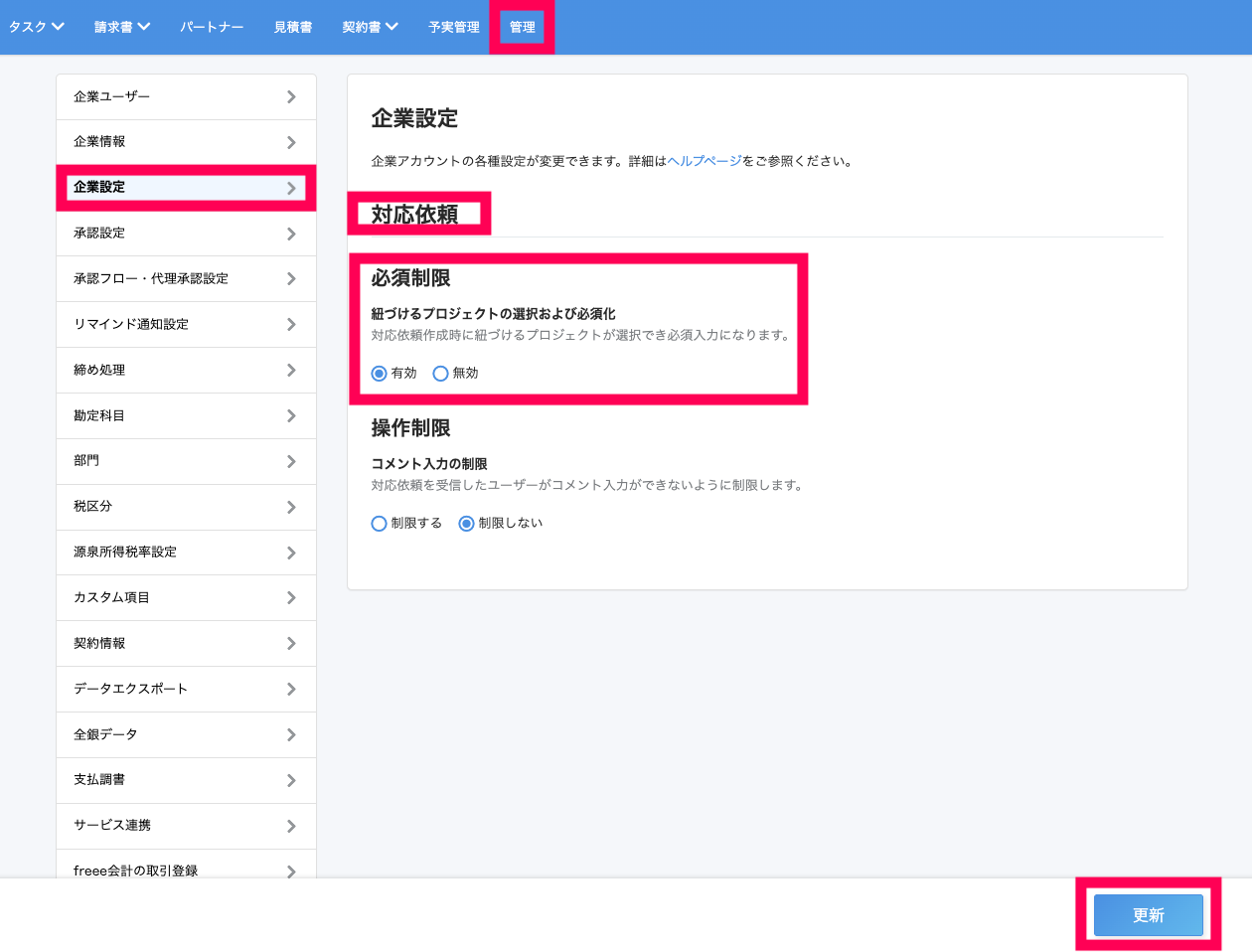Screen dimensions: 1252x952
Task: Open データエクスポート in the sidebar
Action: click(x=186, y=690)
